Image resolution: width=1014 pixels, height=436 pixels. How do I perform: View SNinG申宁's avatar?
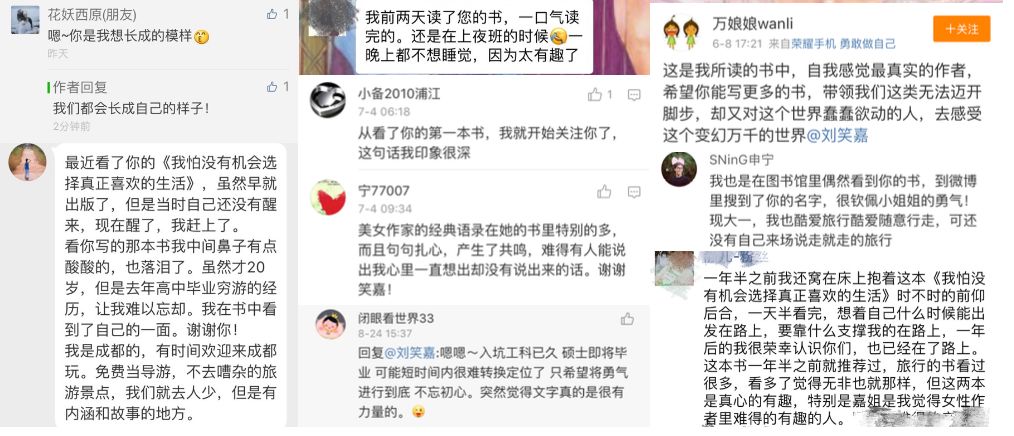point(679,169)
